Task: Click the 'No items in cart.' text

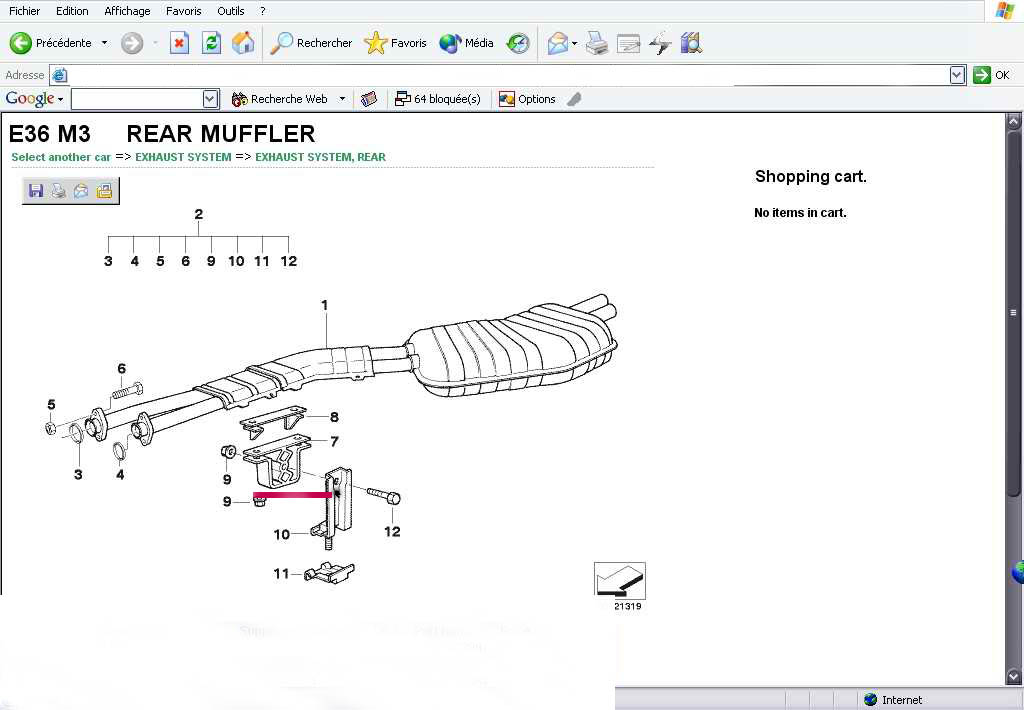Action: coord(800,213)
